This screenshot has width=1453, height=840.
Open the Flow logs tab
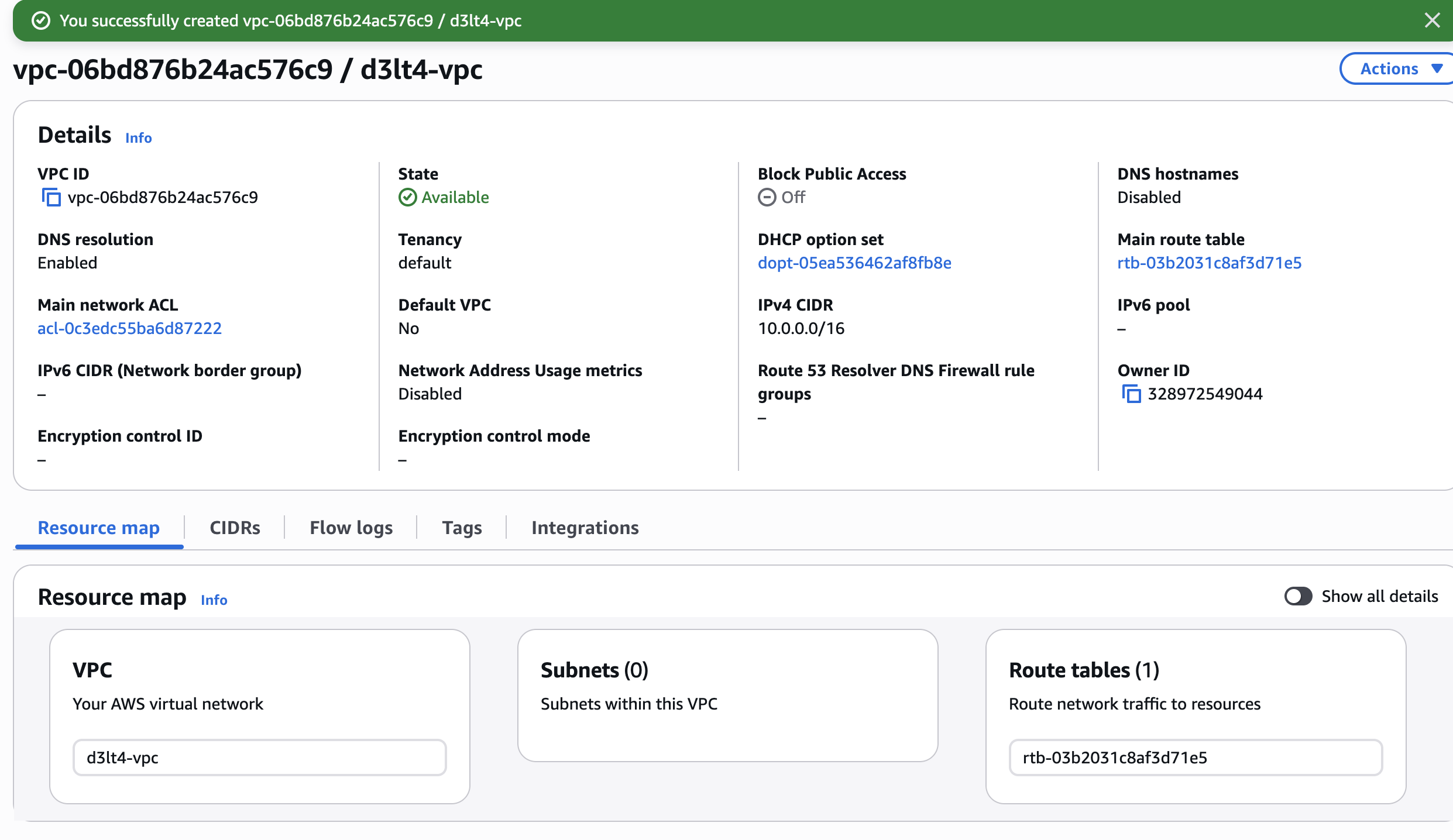pos(351,528)
